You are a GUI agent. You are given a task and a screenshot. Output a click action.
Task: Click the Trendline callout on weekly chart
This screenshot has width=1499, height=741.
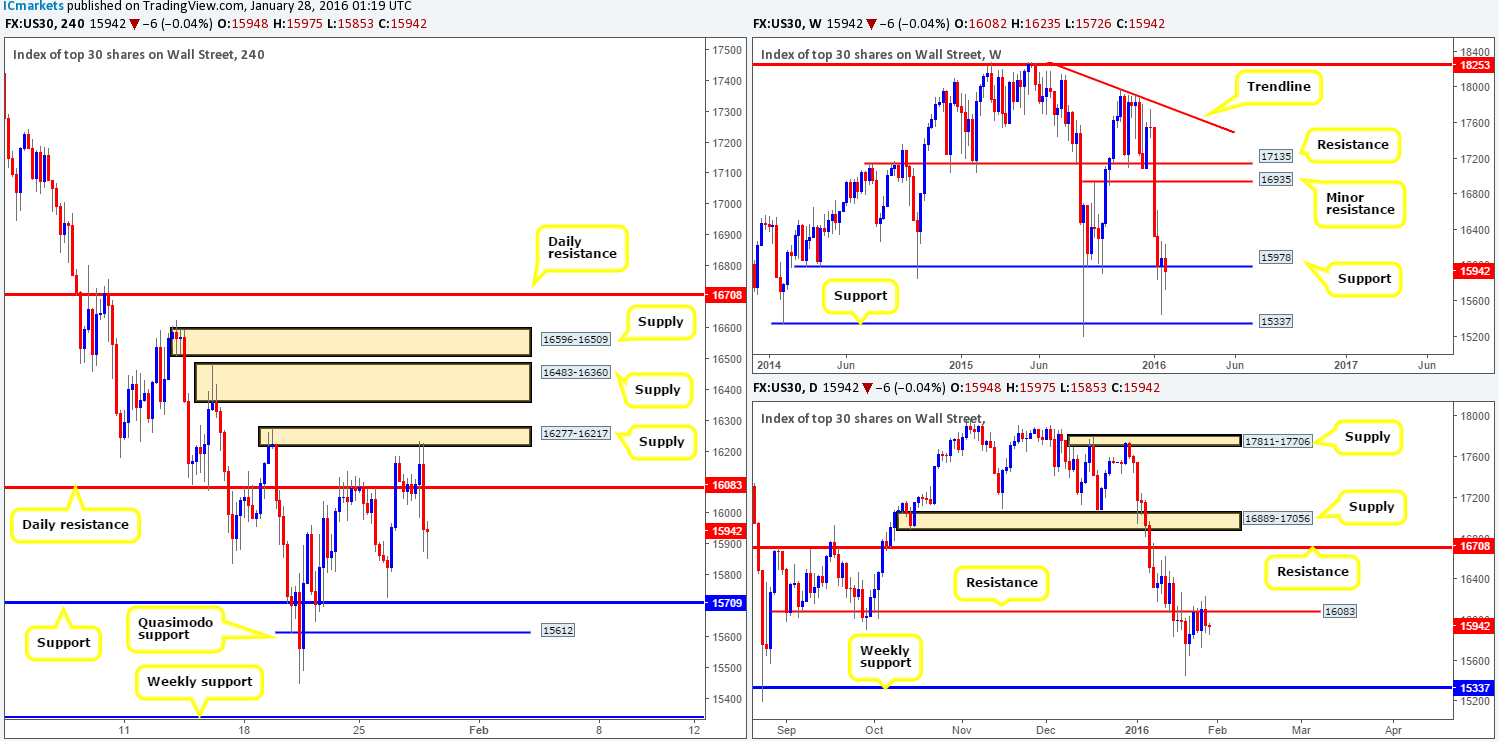click(x=1279, y=86)
